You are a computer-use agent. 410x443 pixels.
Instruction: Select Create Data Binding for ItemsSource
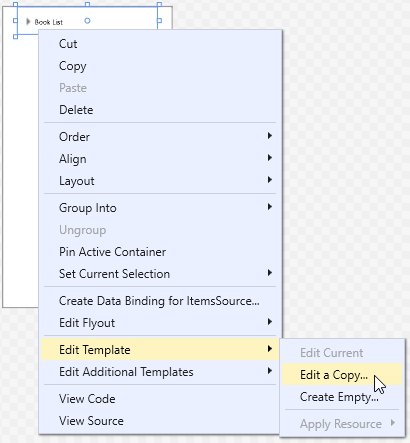pos(160,301)
